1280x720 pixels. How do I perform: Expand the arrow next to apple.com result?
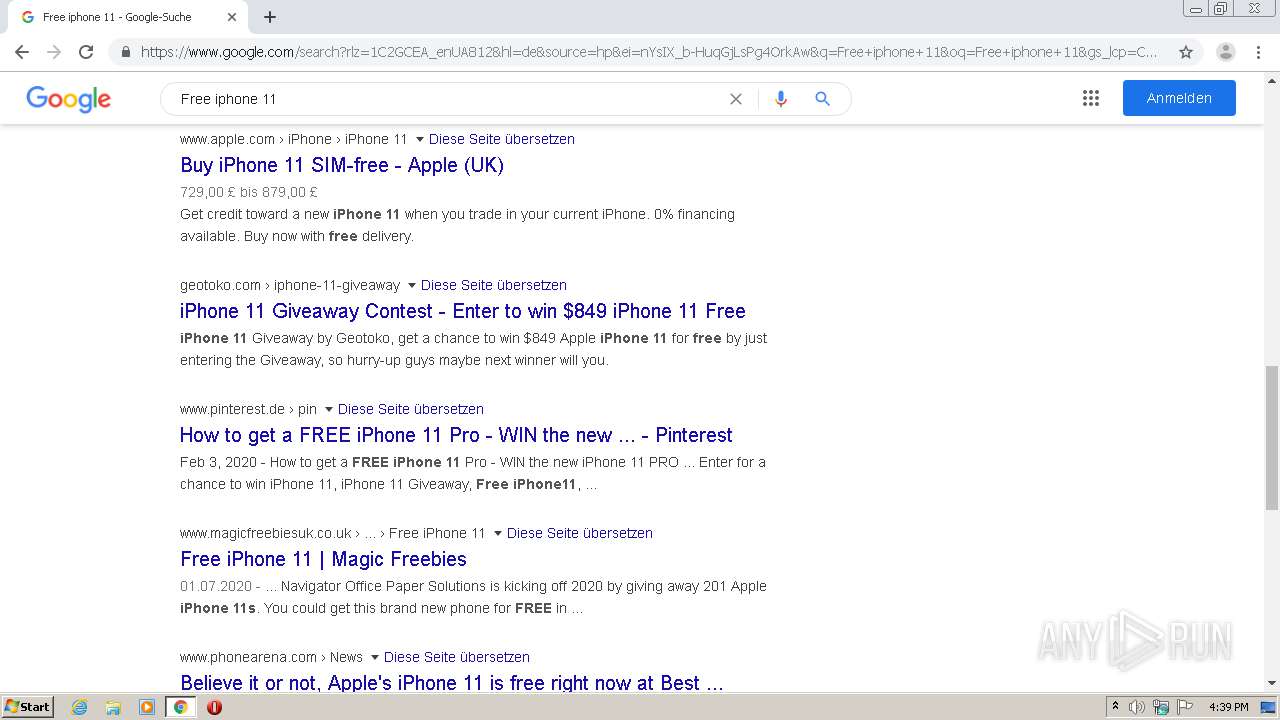click(x=419, y=140)
